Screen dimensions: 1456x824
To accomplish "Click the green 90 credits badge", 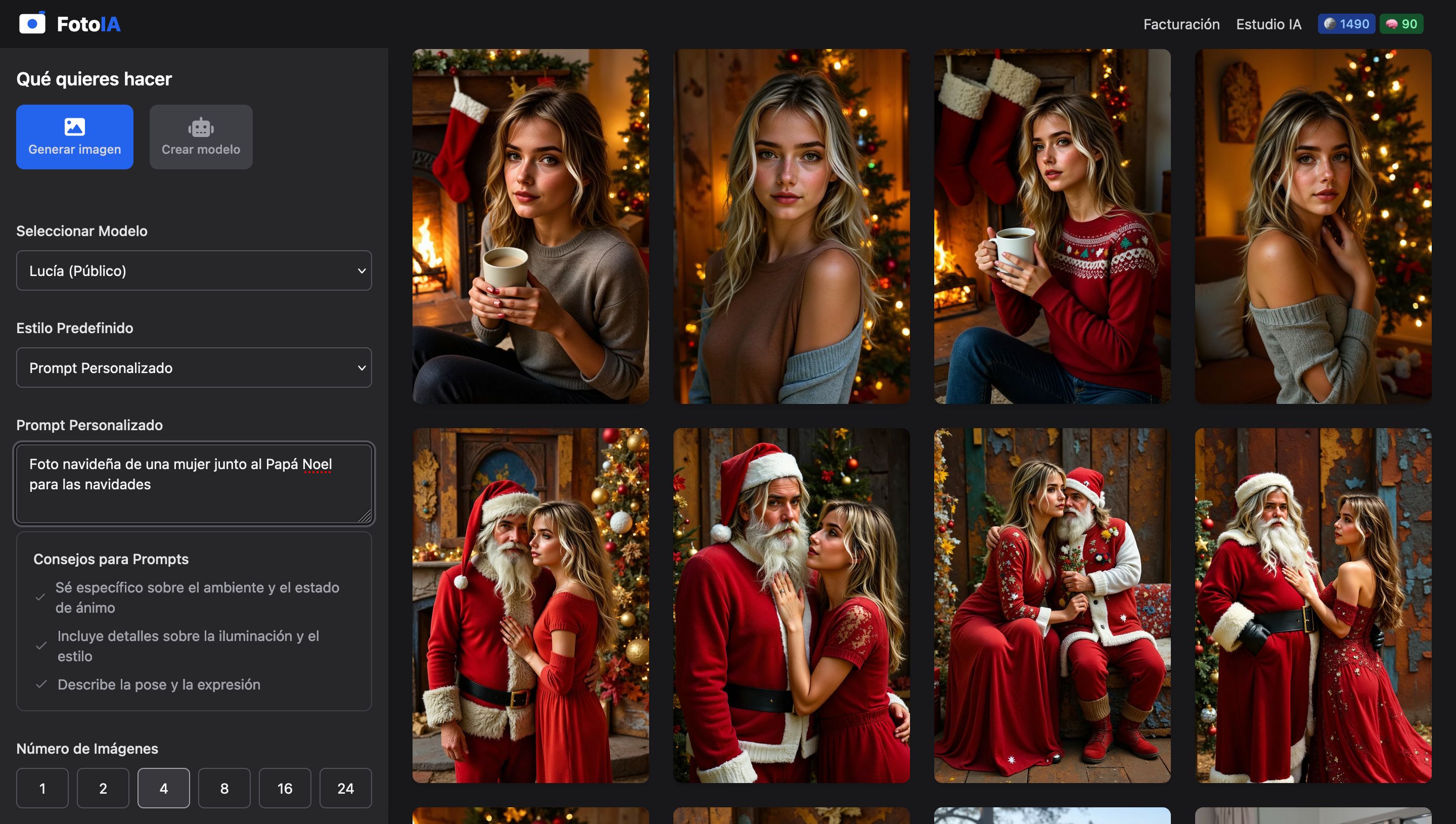I will tap(1401, 24).
